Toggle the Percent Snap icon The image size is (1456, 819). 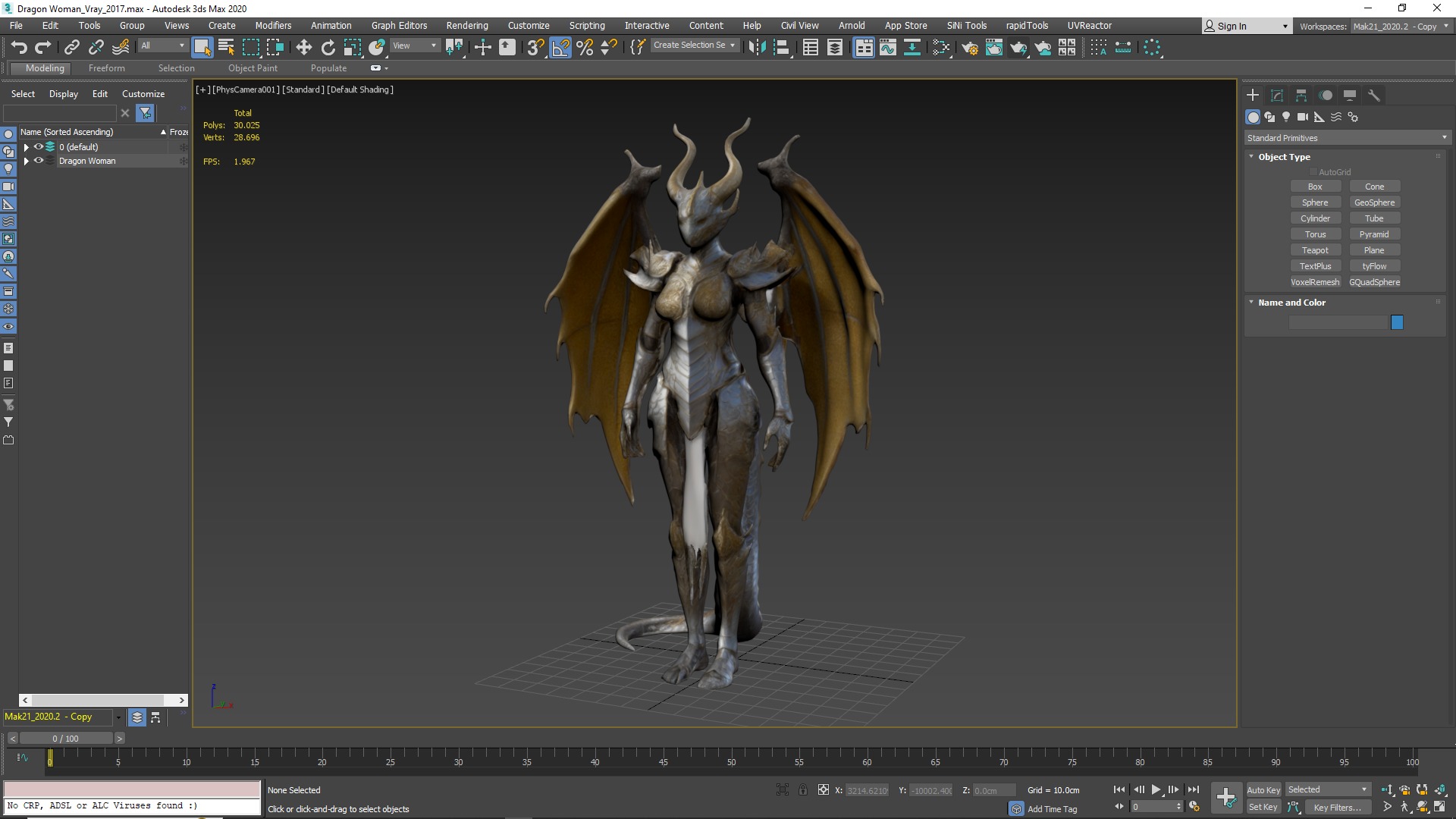pos(585,47)
